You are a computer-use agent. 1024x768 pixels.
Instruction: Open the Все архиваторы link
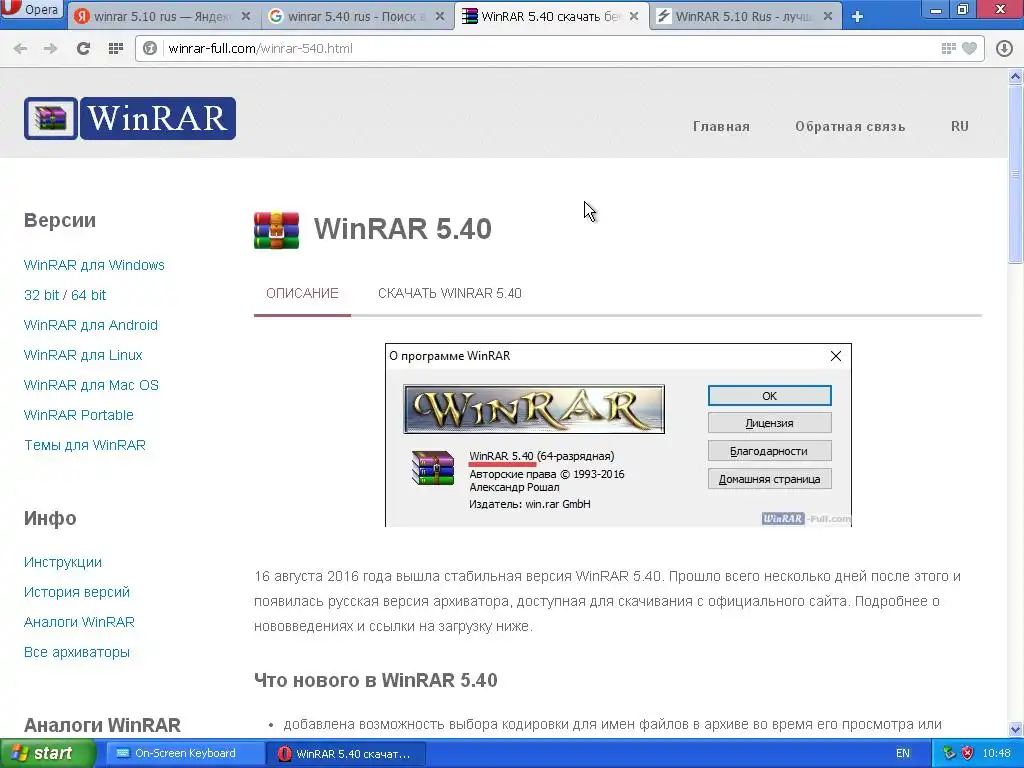click(x=76, y=652)
